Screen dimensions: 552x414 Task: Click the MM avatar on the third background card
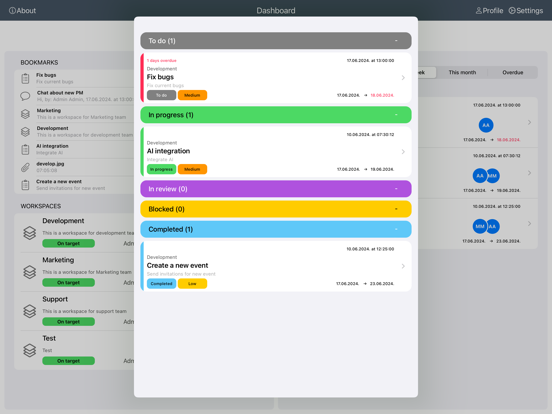(479, 226)
